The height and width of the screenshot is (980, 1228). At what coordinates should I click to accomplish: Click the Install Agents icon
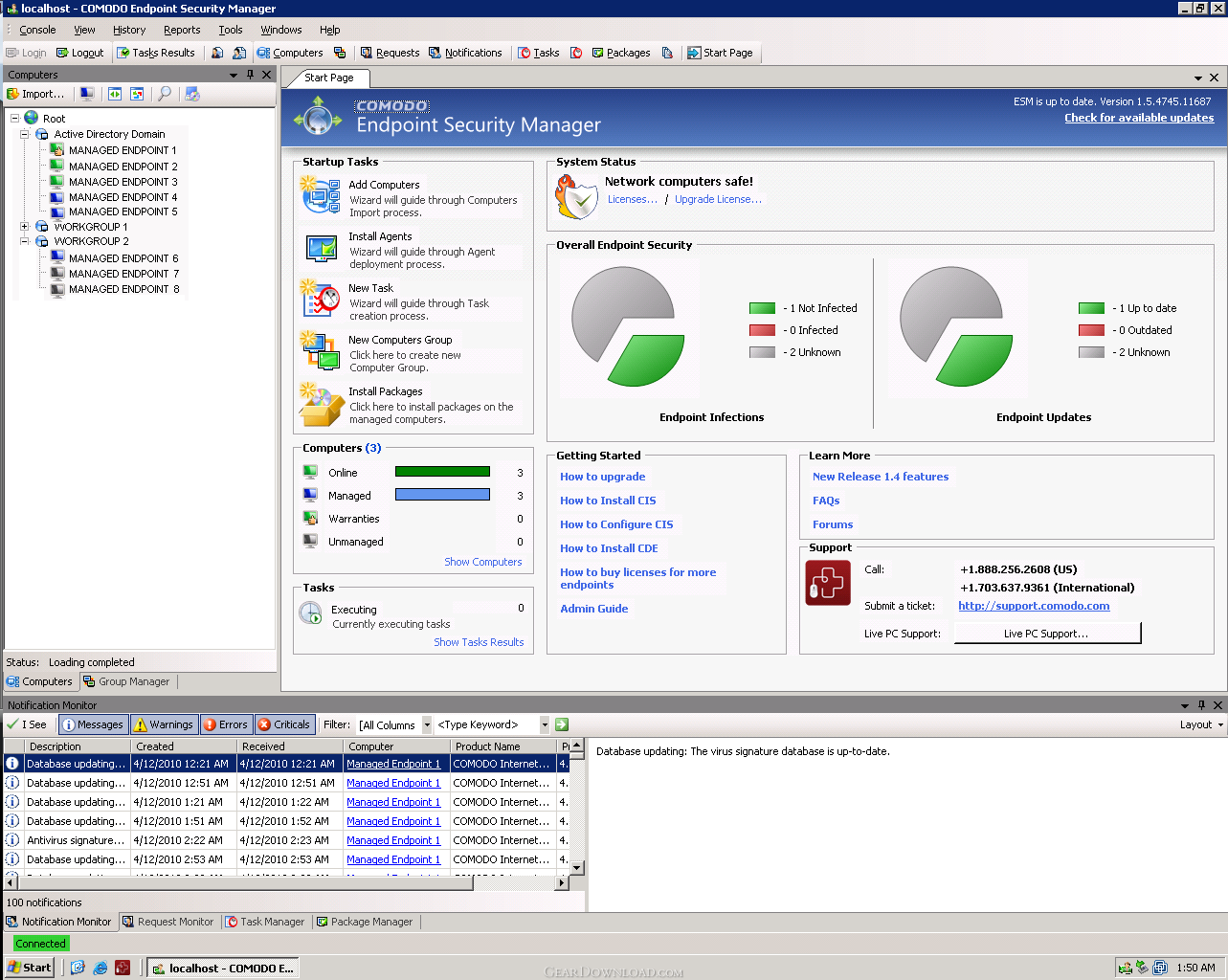(x=322, y=248)
